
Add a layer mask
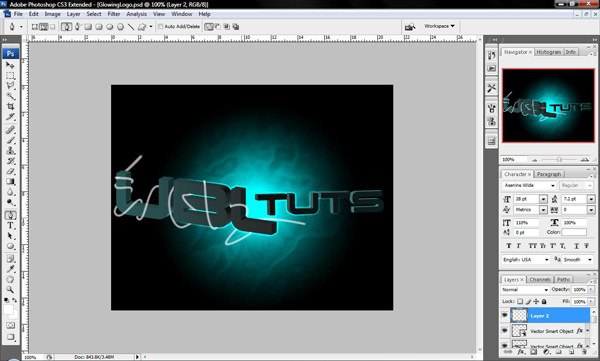click(533, 351)
